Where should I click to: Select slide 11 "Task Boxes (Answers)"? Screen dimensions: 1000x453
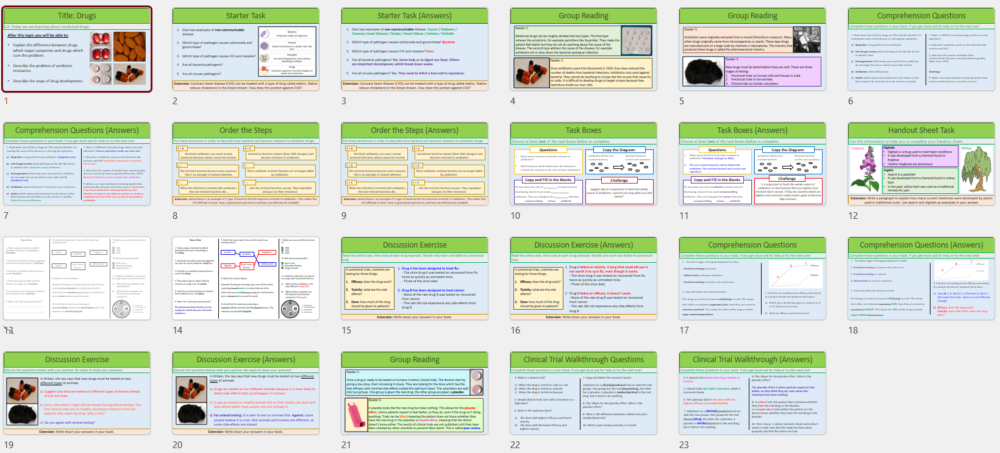[x=753, y=164]
